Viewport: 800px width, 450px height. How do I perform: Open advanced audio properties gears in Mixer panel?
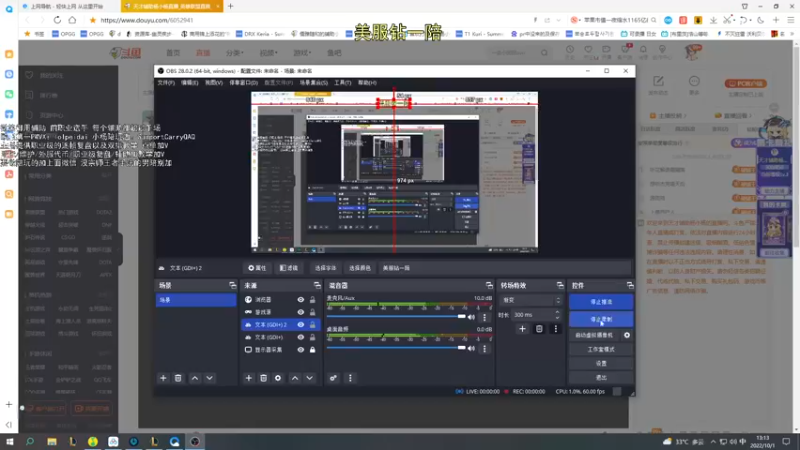(333, 378)
